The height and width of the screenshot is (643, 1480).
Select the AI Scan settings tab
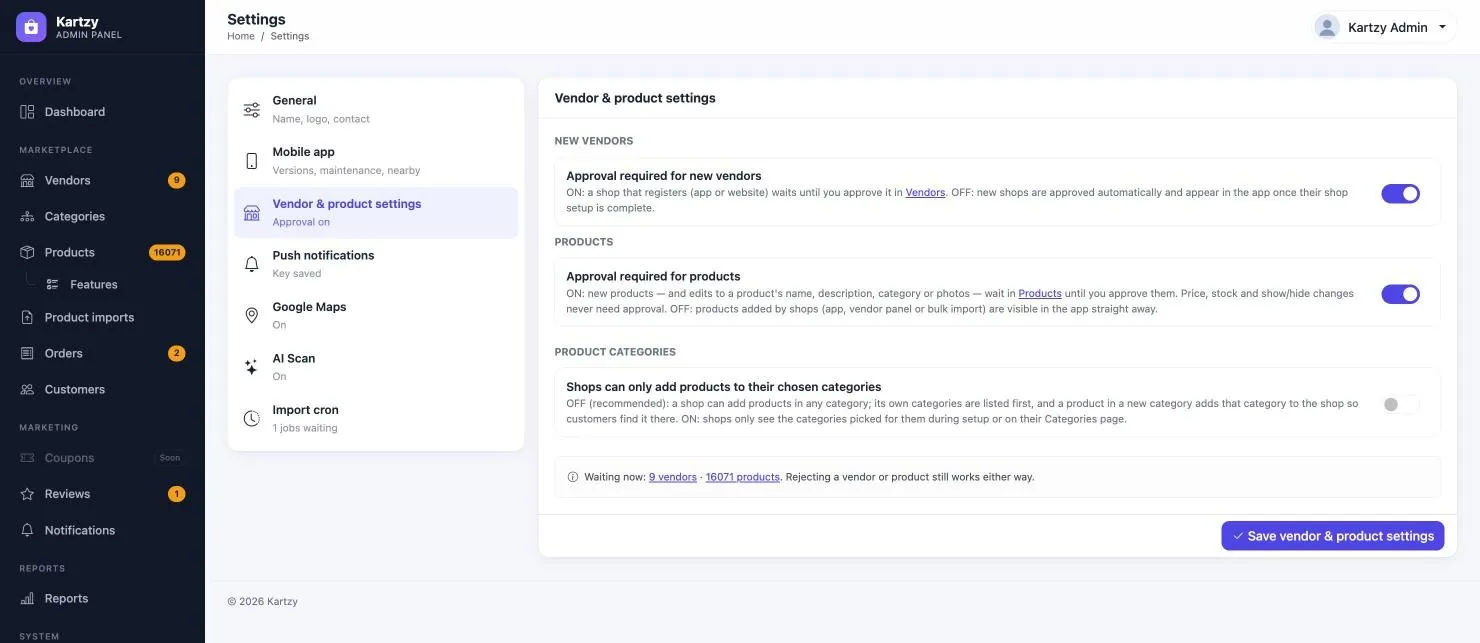pyautogui.click(x=376, y=367)
